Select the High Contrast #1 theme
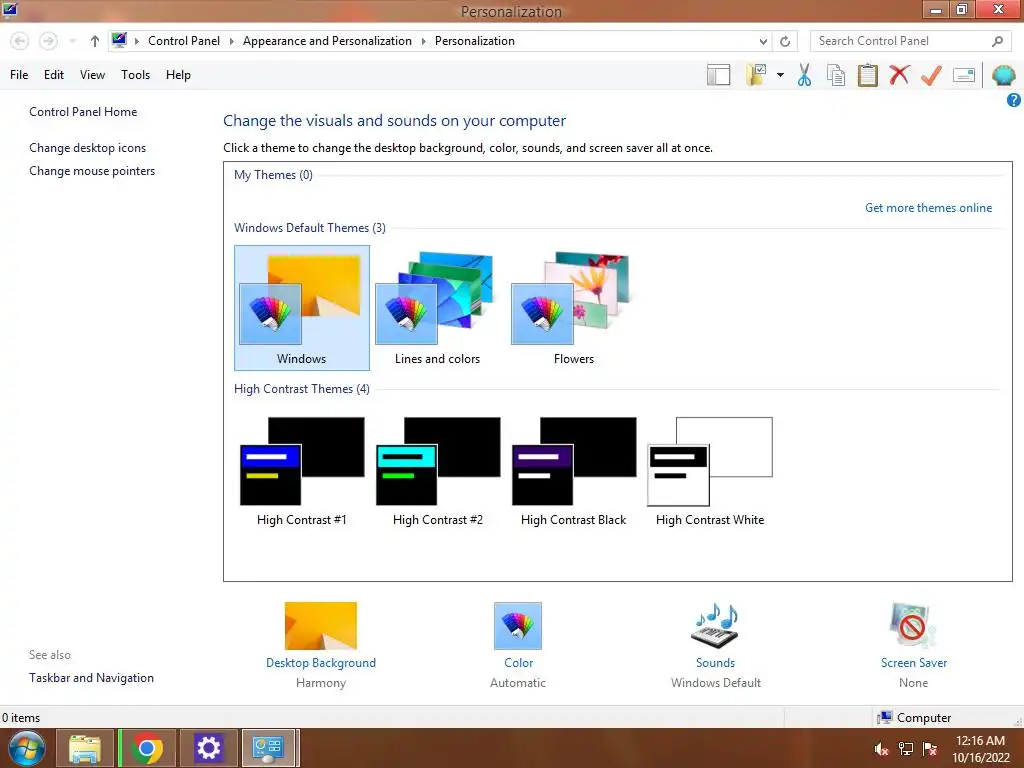The width and height of the screenshot is (1024, 768). point(302,472)
